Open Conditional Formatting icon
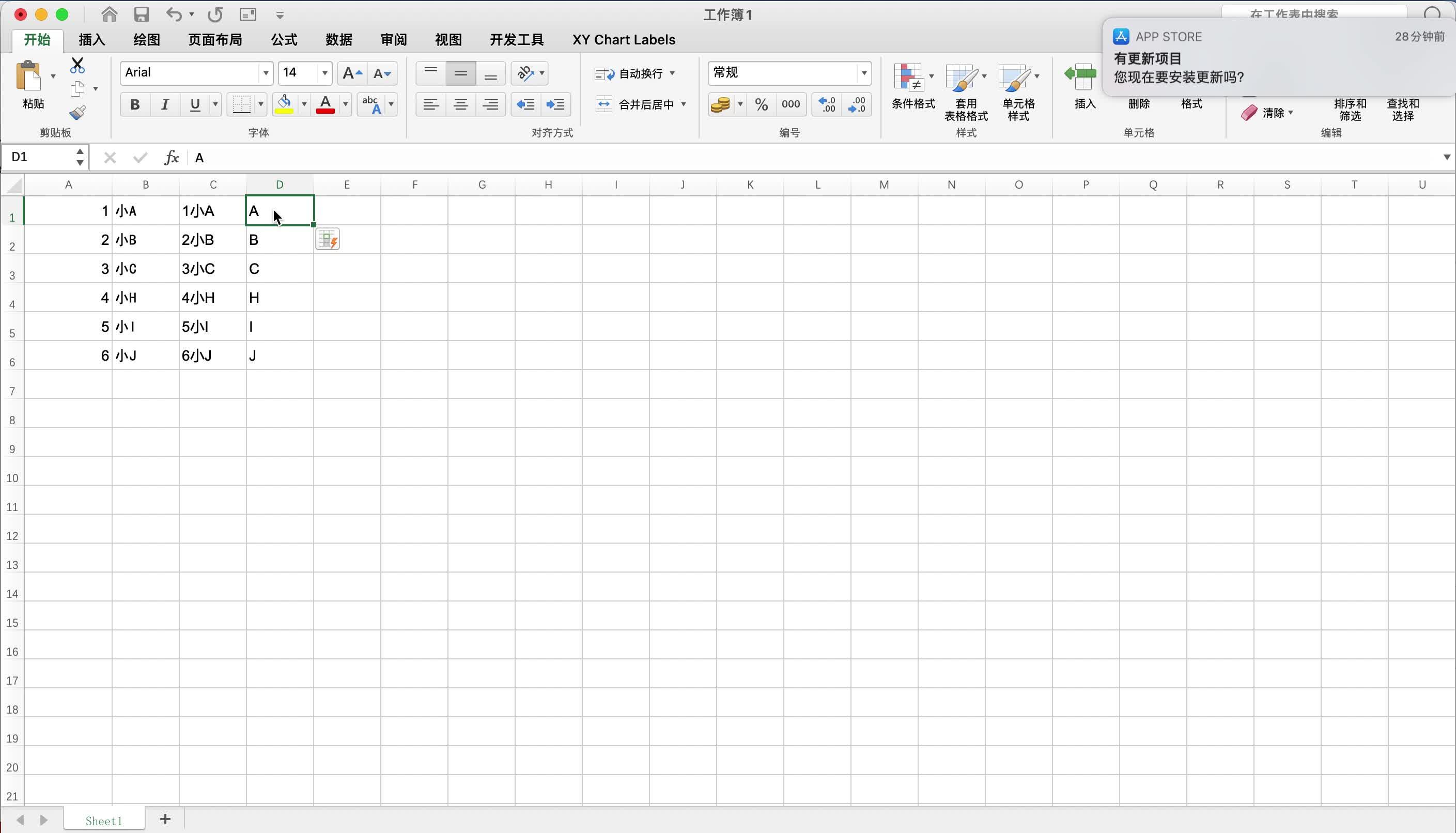1456x833 pixels. click(909, 77)
